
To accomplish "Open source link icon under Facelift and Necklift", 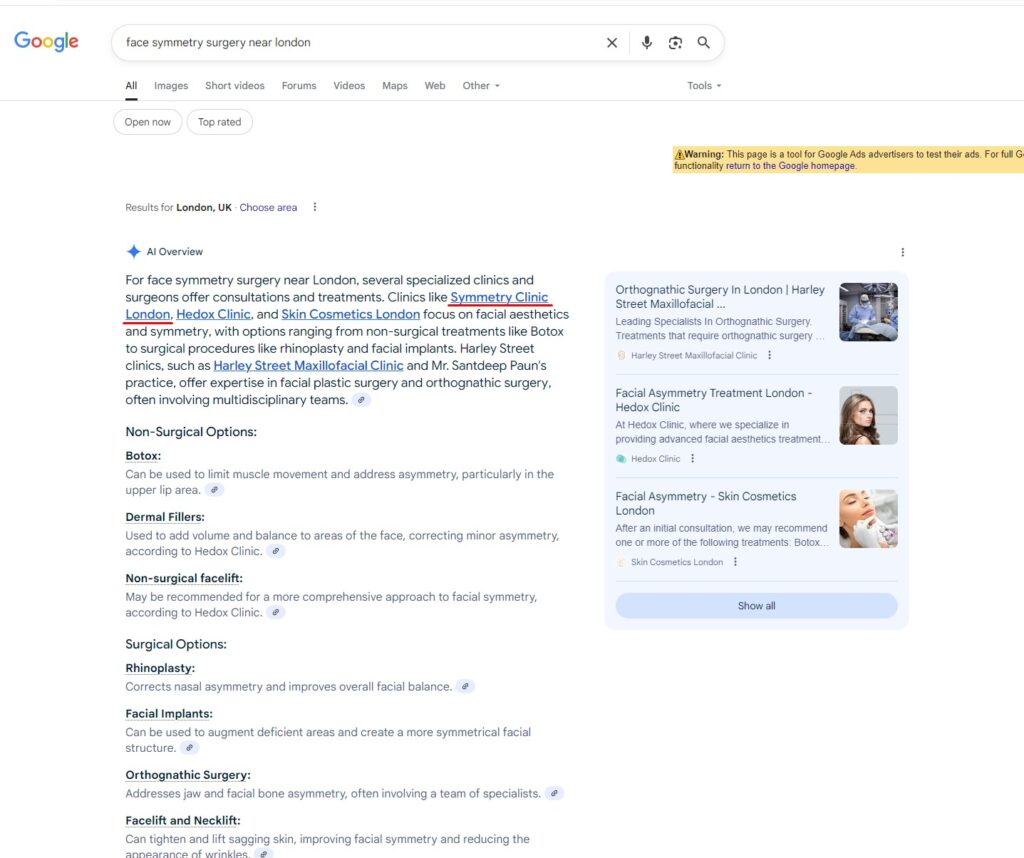I will click(x=263, y=853).
